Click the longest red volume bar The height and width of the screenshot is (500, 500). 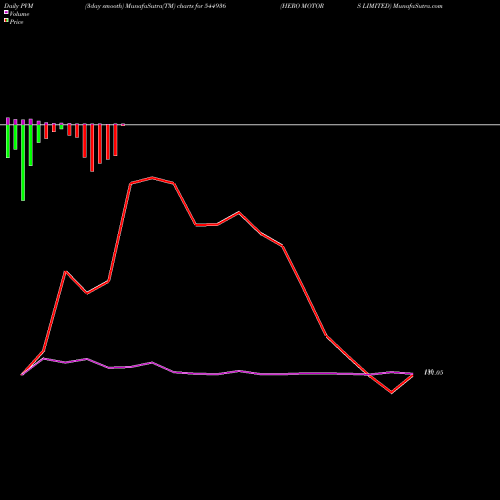pyautogui.click(x=92, y=148)
